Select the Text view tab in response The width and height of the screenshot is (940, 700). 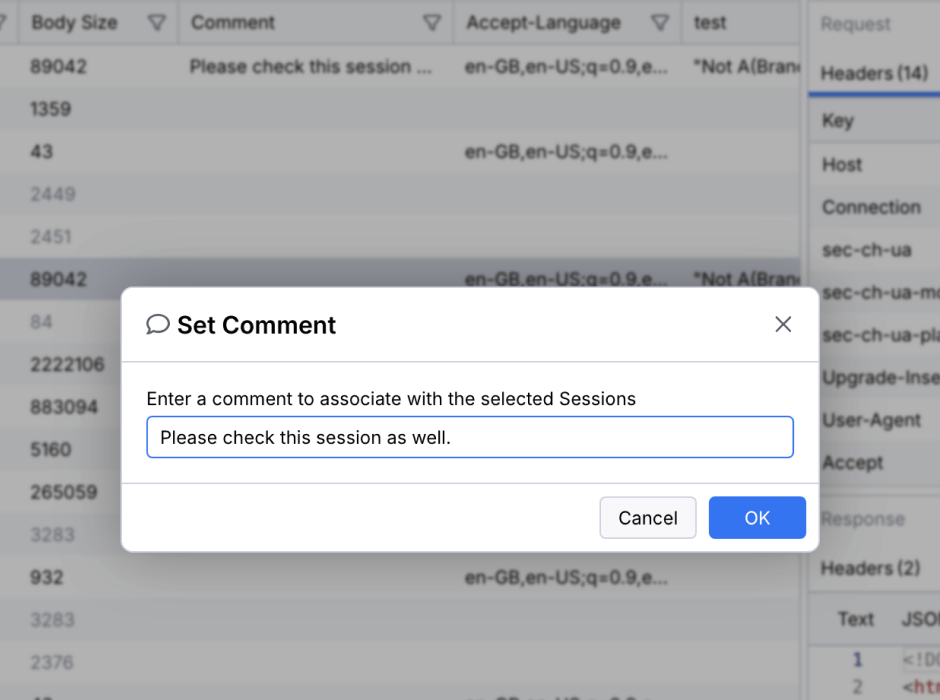(x=855, y=618)
